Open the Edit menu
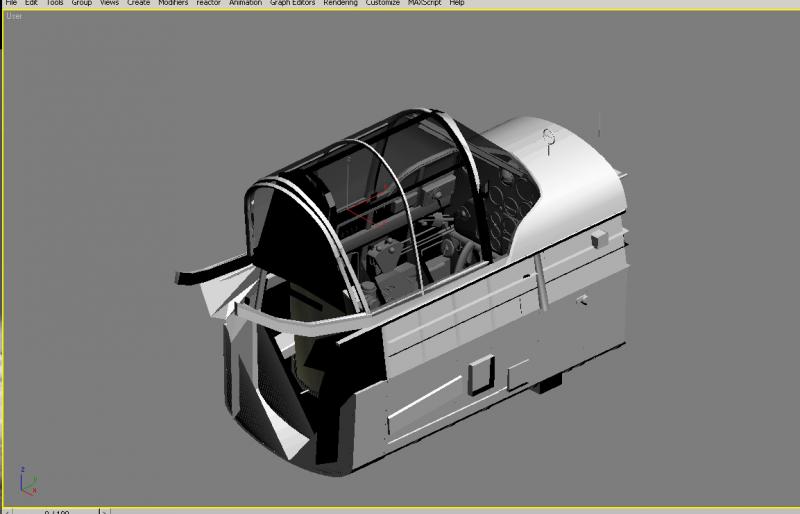 tap(31, 3)
